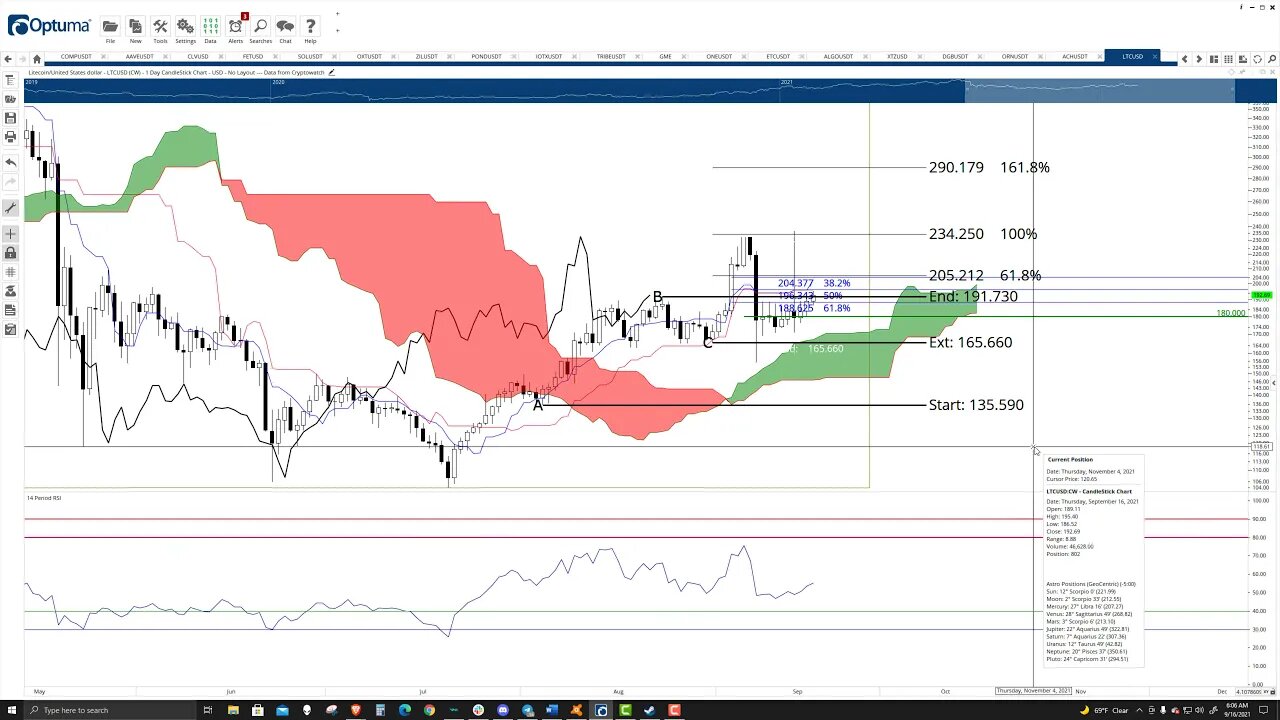Image resolution: width=1280 pixels, height=720 pixels.
Task: Toggle the grid icon in left sidebar
Action: point(10,272)
